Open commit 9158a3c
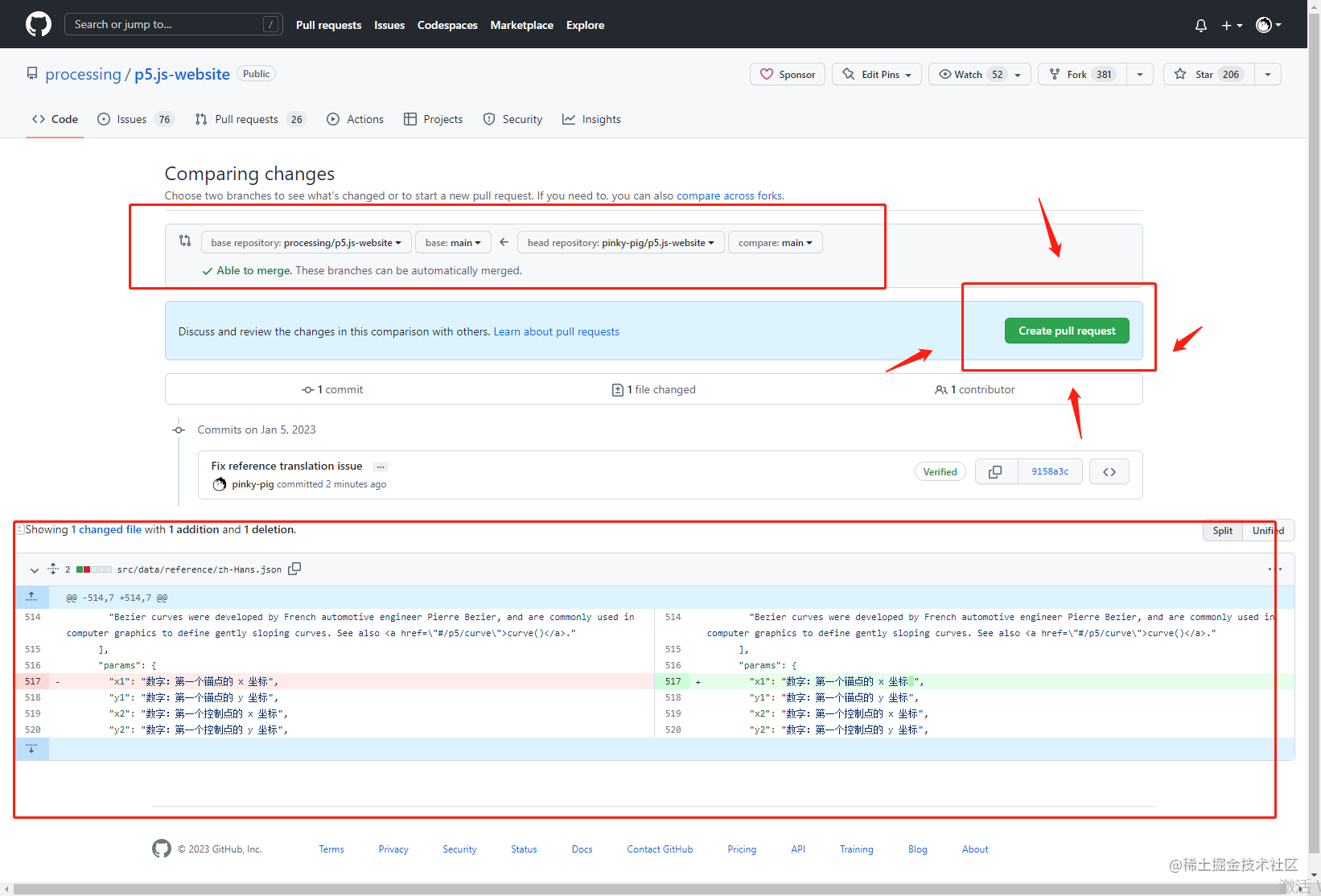Screen dimensions: 1321x896 tap(1050, 471)
